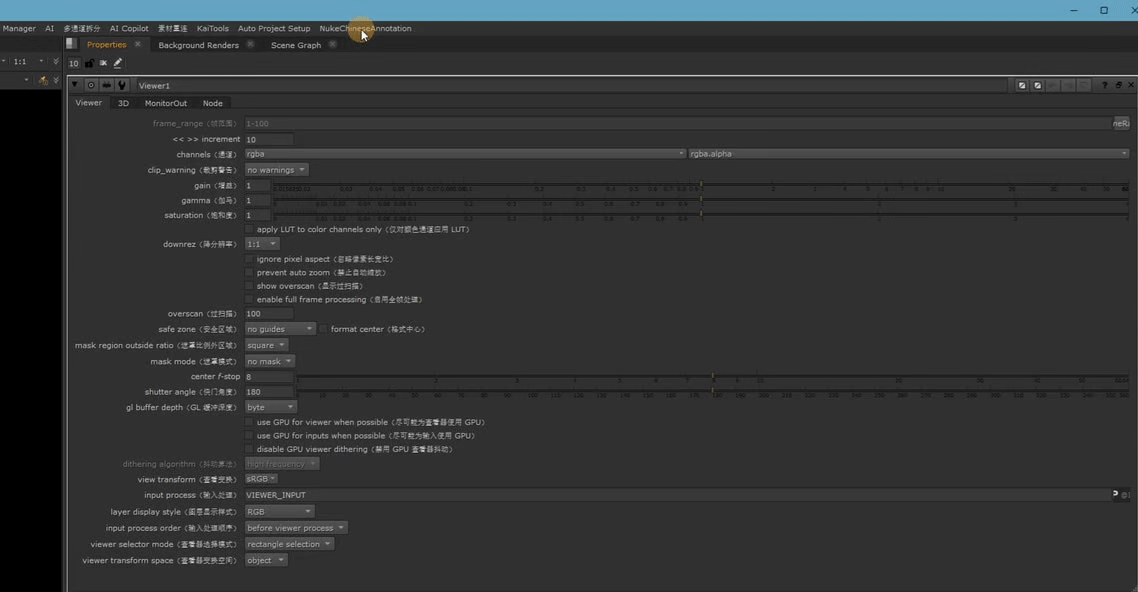
Task: Toggle the show overscan checkbox
Action: coord(249,286)
